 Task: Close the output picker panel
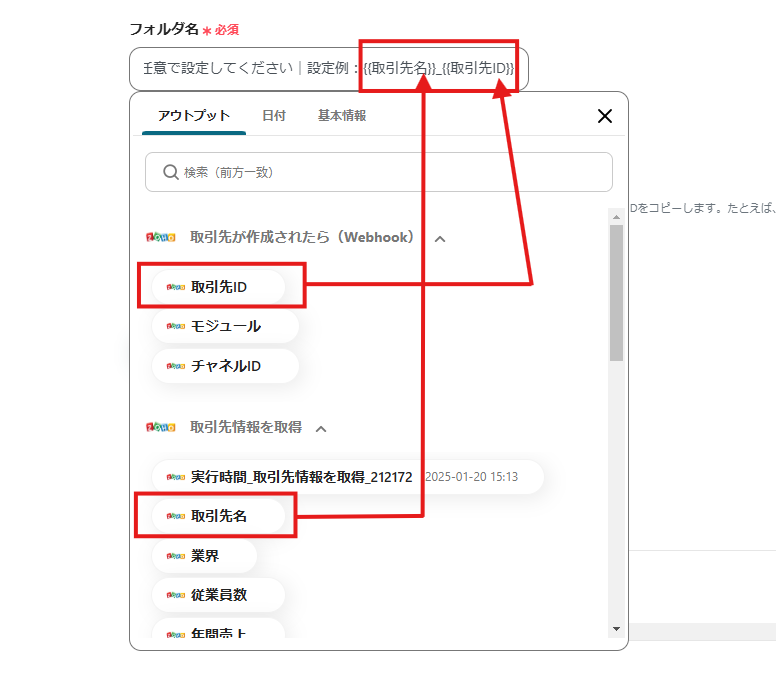tap(604, 116)
